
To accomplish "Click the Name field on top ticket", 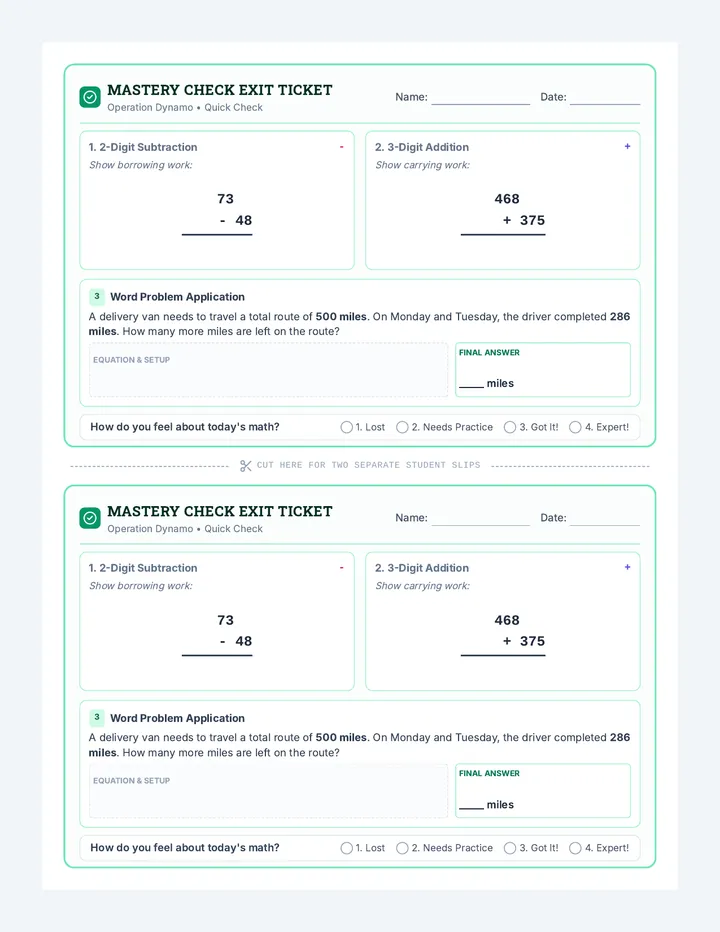I will click(x=480, y=97).
